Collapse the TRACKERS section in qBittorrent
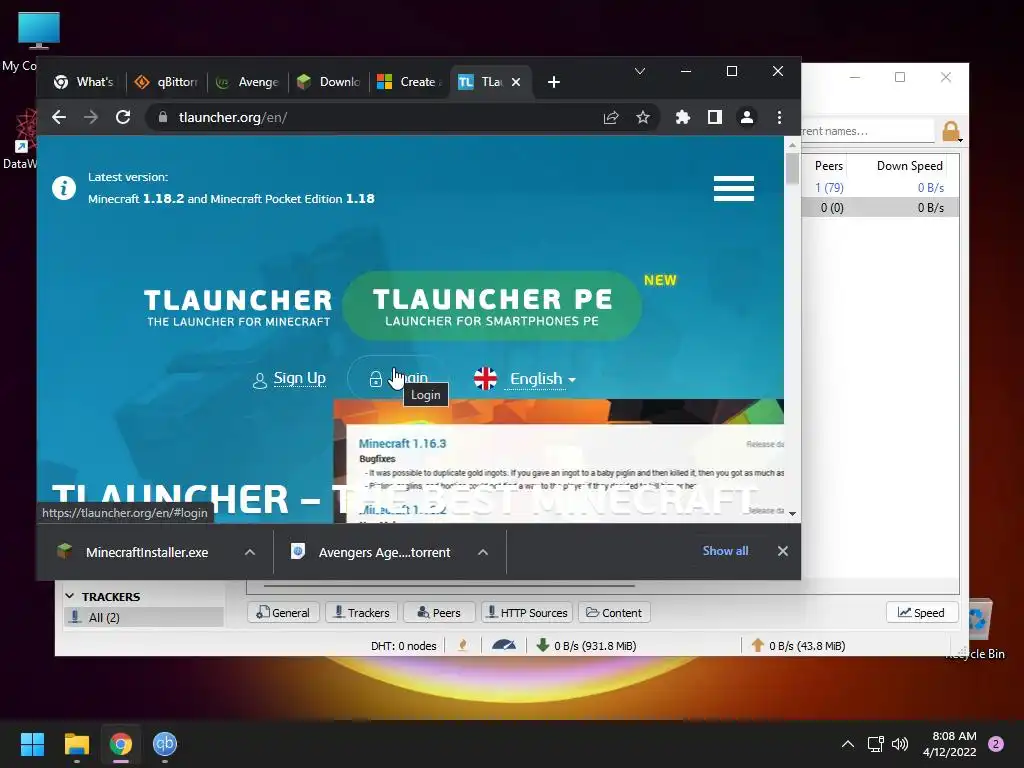Image resolution: width=1024 pixels, height=768 pixels. point(70,596)
